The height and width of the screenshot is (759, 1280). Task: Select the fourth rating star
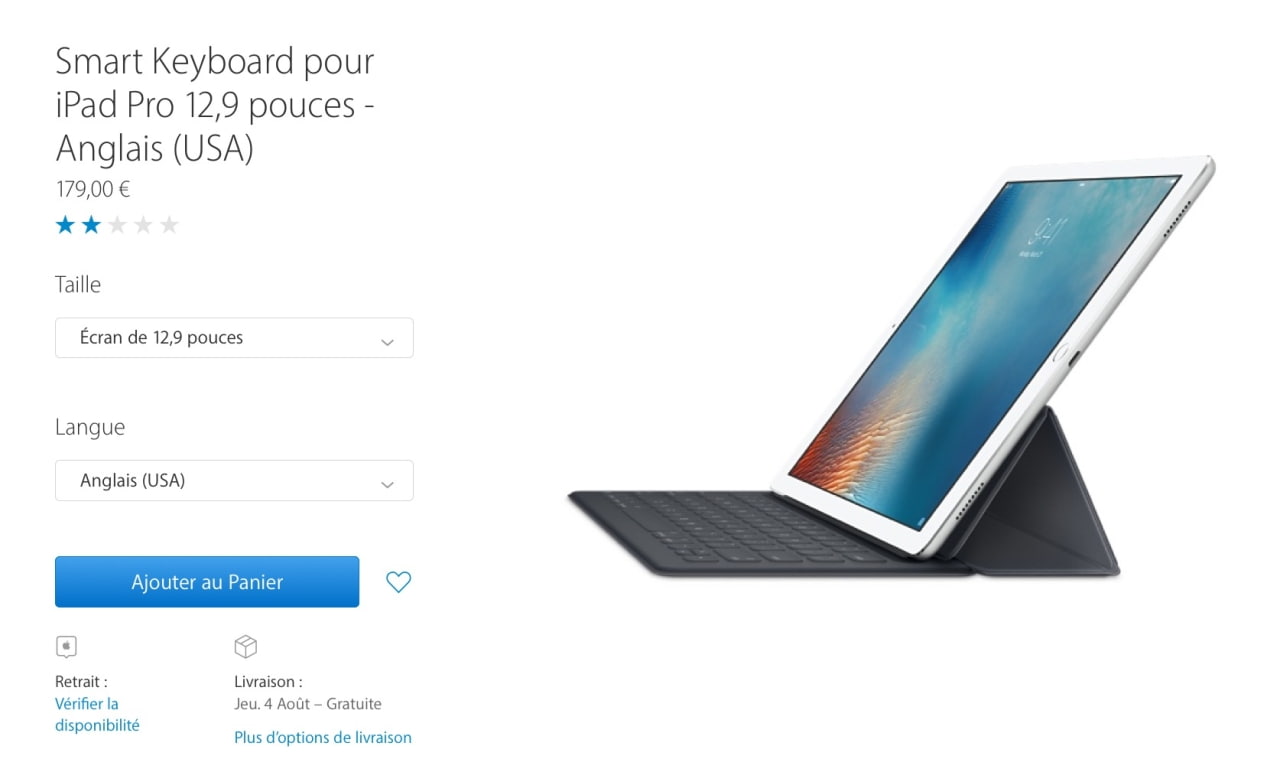click(143, 225)
